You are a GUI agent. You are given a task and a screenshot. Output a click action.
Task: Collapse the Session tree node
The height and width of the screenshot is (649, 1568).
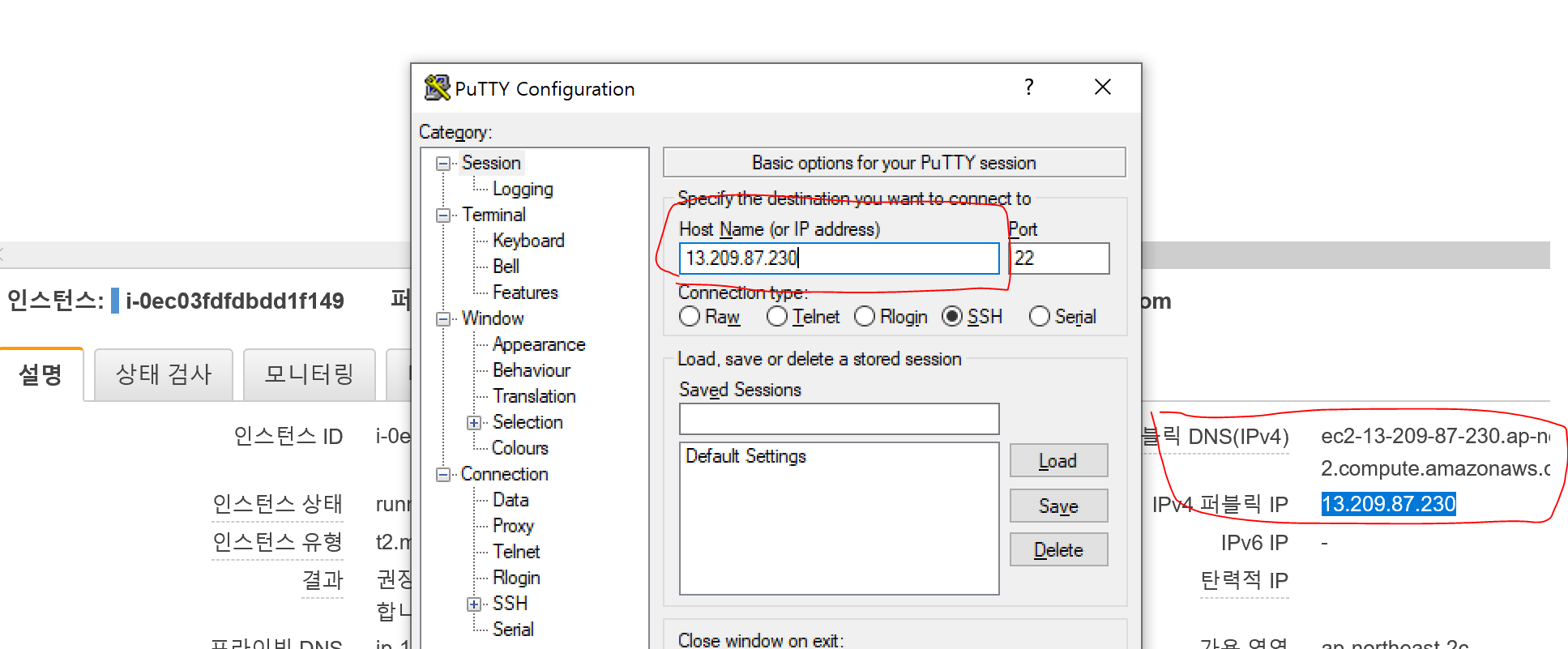click(x=443, y=164)
